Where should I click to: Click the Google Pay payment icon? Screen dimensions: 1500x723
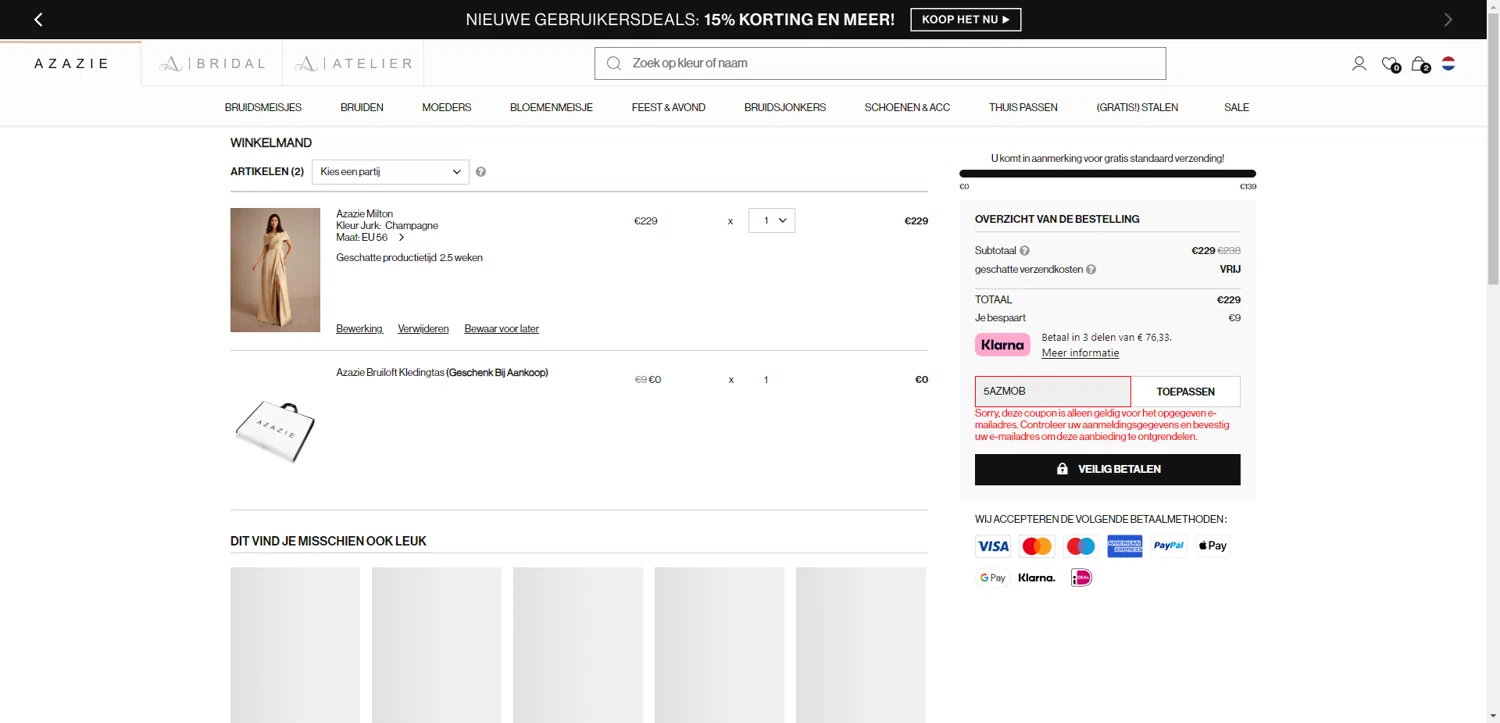(x=993, y=578)
